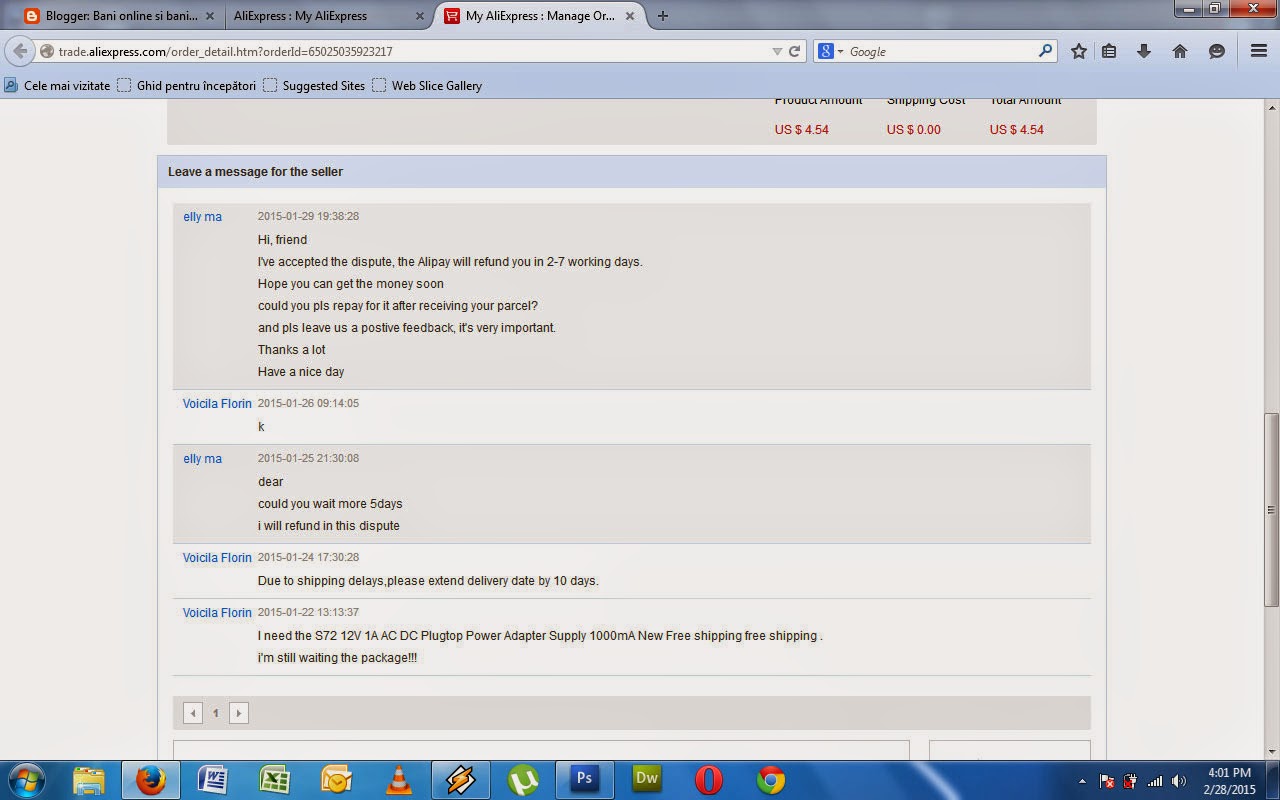
Task: Click timestamp 2015-01-29 19:38:28
Action: [x=308, y=217]
